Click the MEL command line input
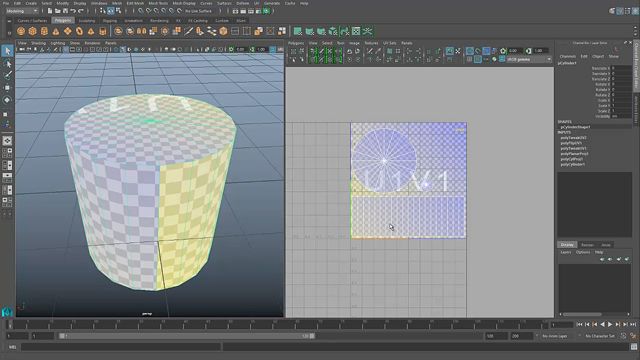 [121, 347]
